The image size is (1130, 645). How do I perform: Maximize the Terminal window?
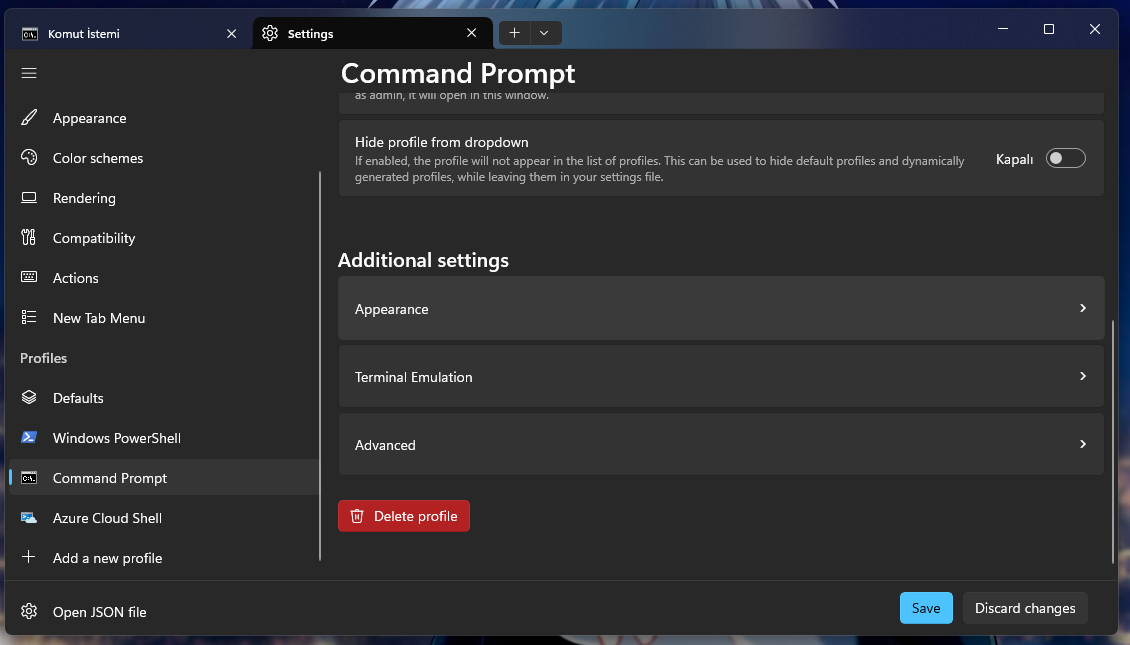pos(1049,29)
